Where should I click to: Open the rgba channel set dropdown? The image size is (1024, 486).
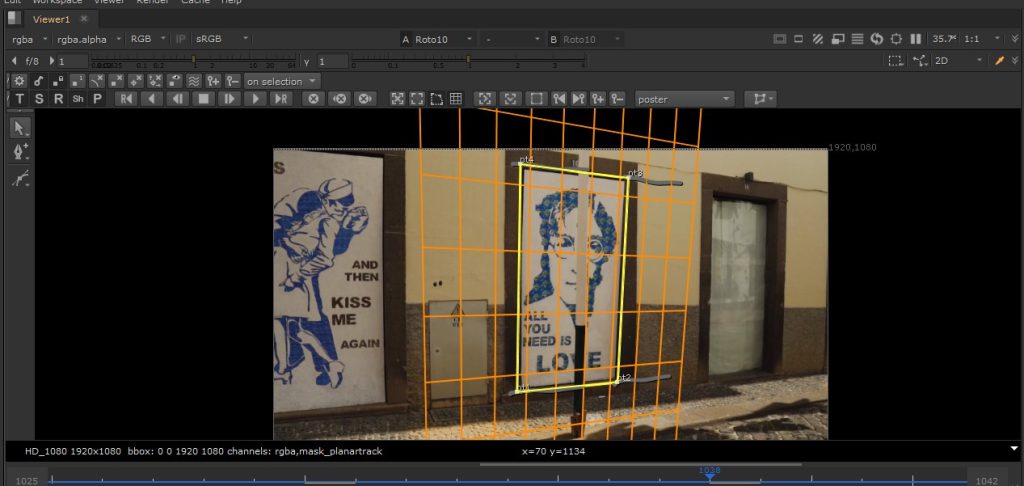[29, 39]
